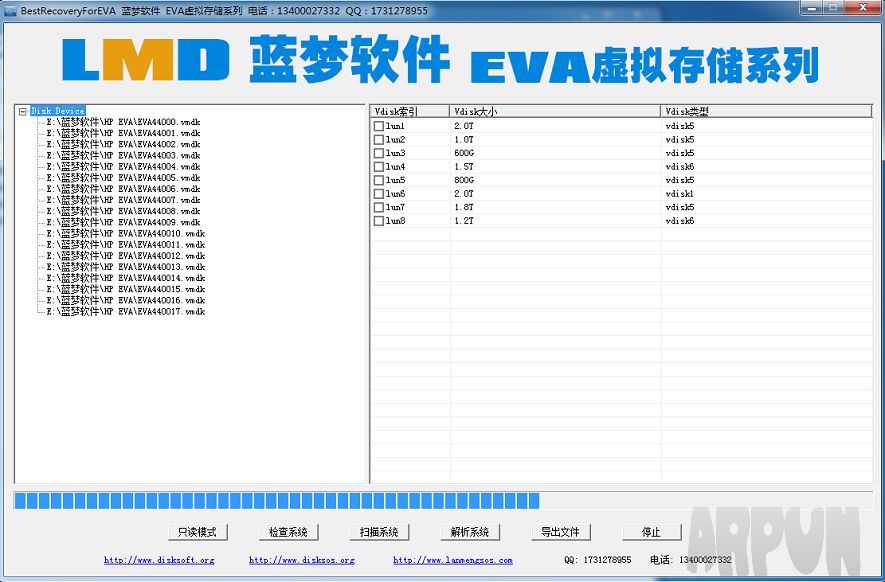This screenshot has height=582, width=885.
Task: Choose EVA440010.vmdk from the device list
Action: click(x=125, y=234)
